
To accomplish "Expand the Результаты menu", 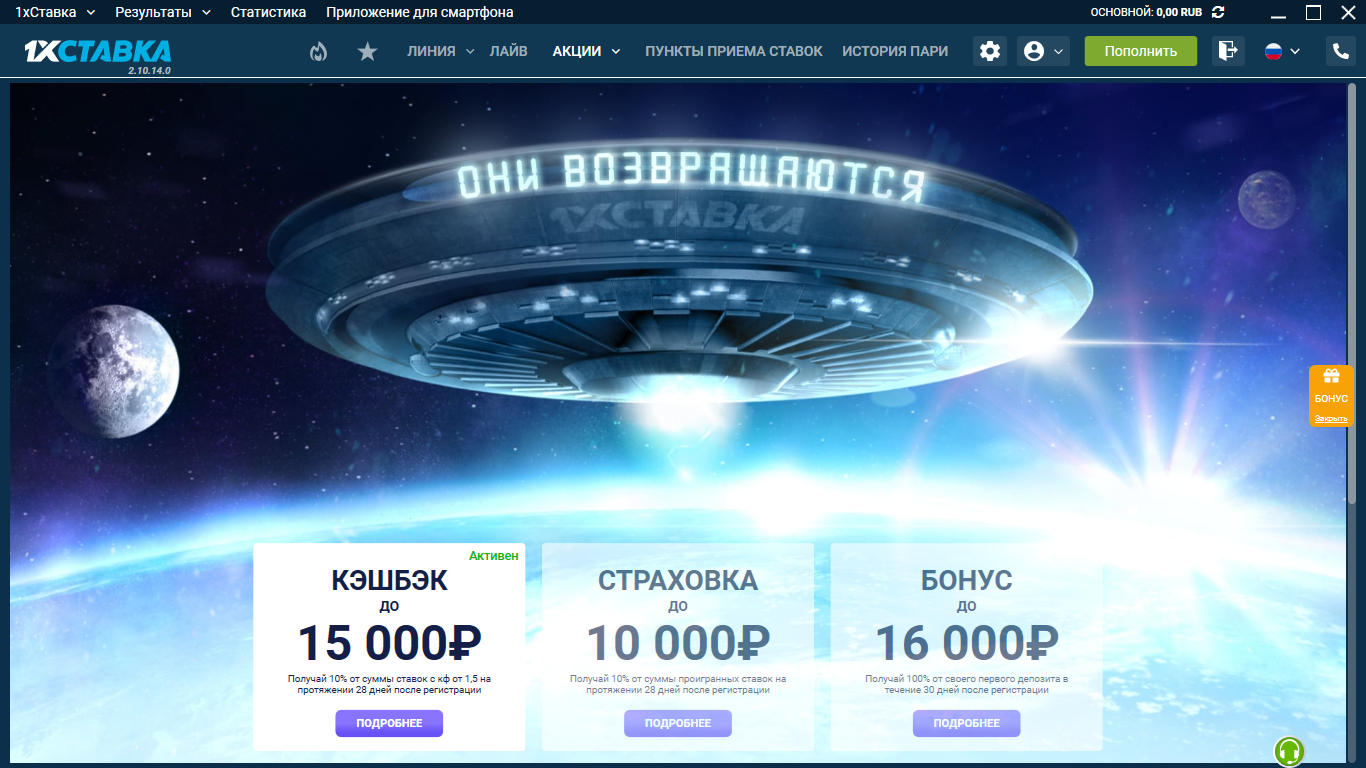I will pyautogui.click(x=163, y=12).
